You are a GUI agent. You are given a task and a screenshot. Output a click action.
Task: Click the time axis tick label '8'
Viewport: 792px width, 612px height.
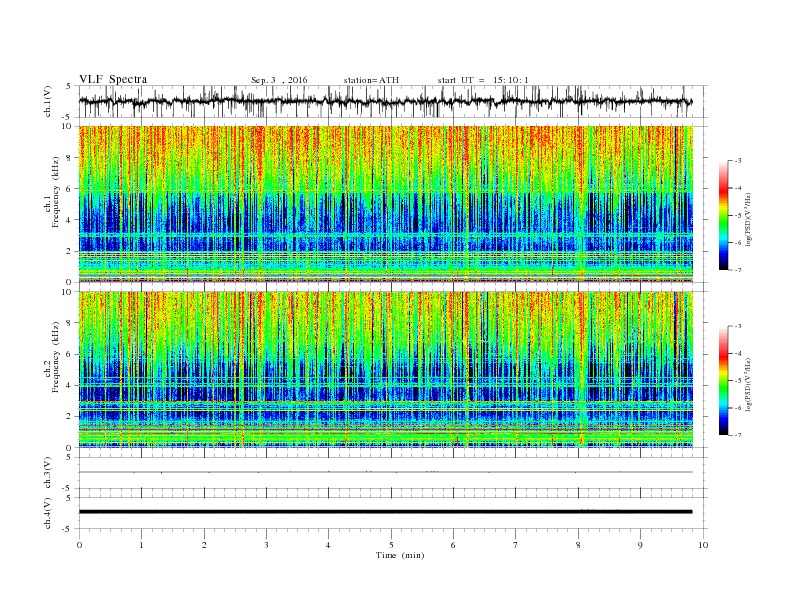(578, 545)
